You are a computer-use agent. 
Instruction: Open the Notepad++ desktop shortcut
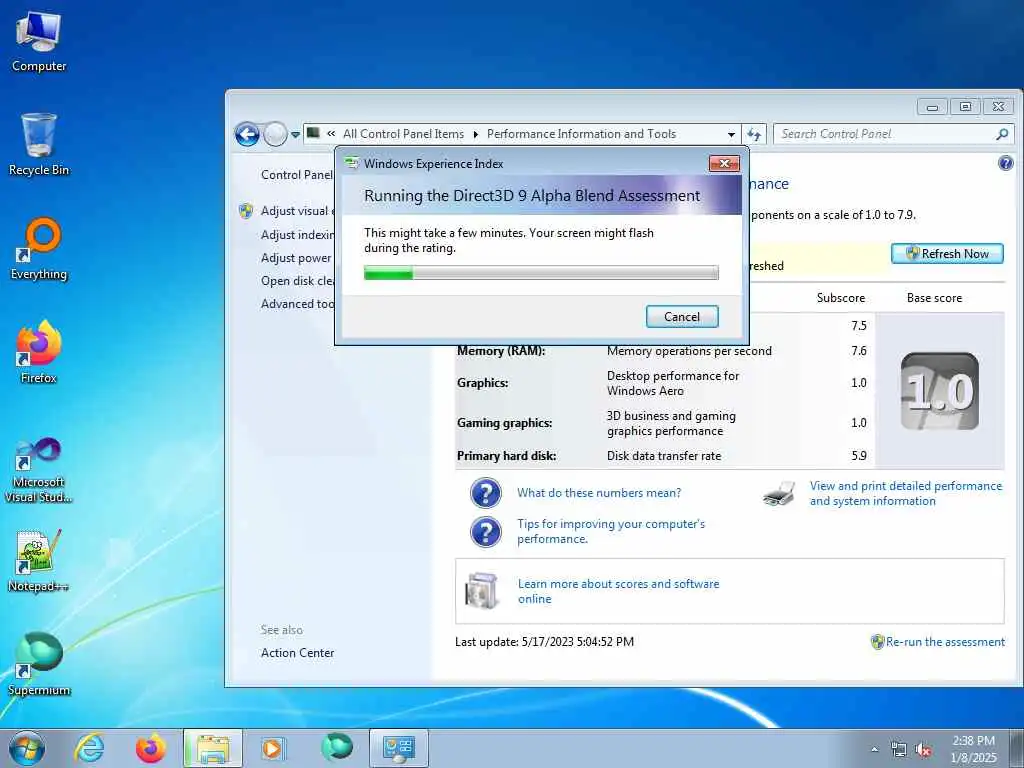[39, 560]
